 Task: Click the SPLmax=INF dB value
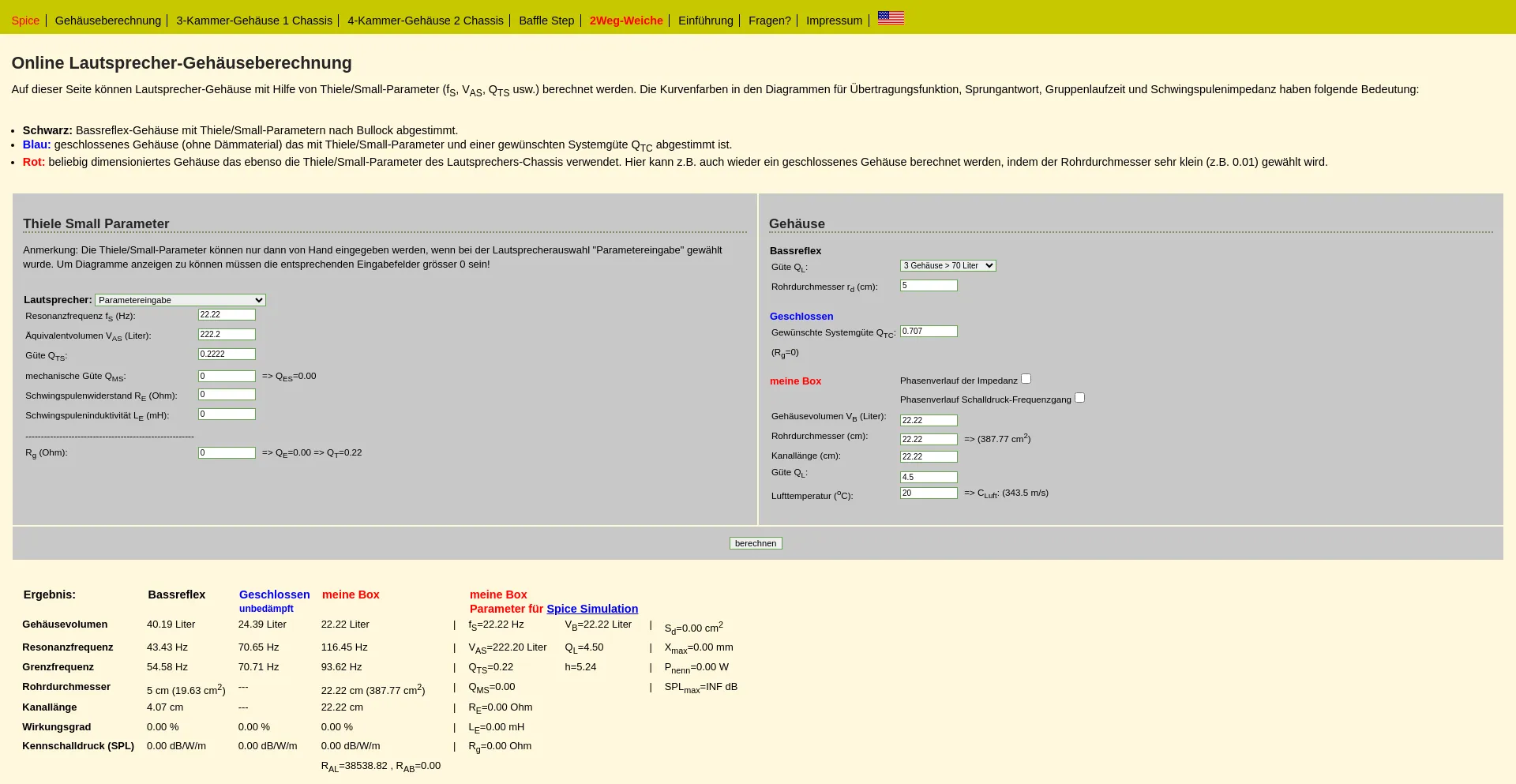point(701,688)
